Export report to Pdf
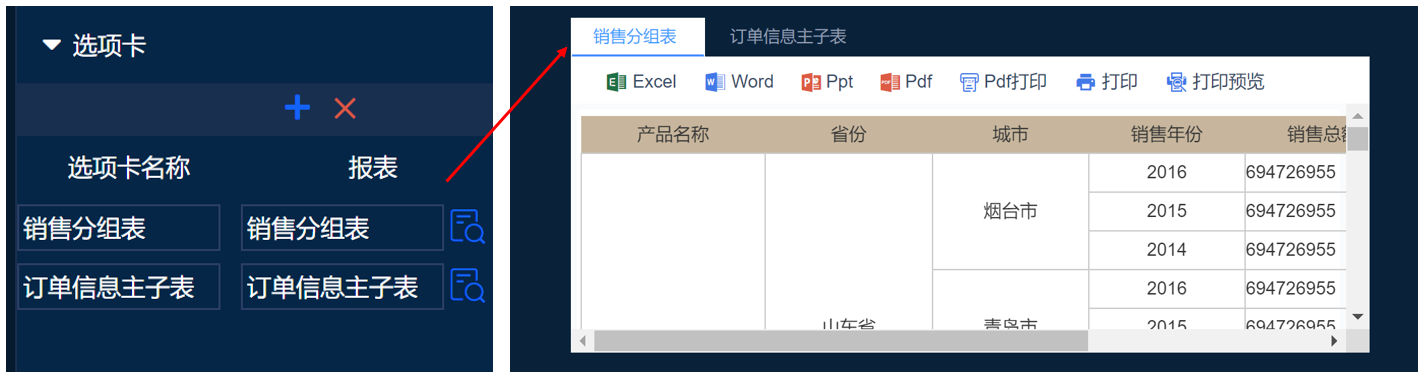The height and width of the screenshot is (378, 1424). point(906,82)
